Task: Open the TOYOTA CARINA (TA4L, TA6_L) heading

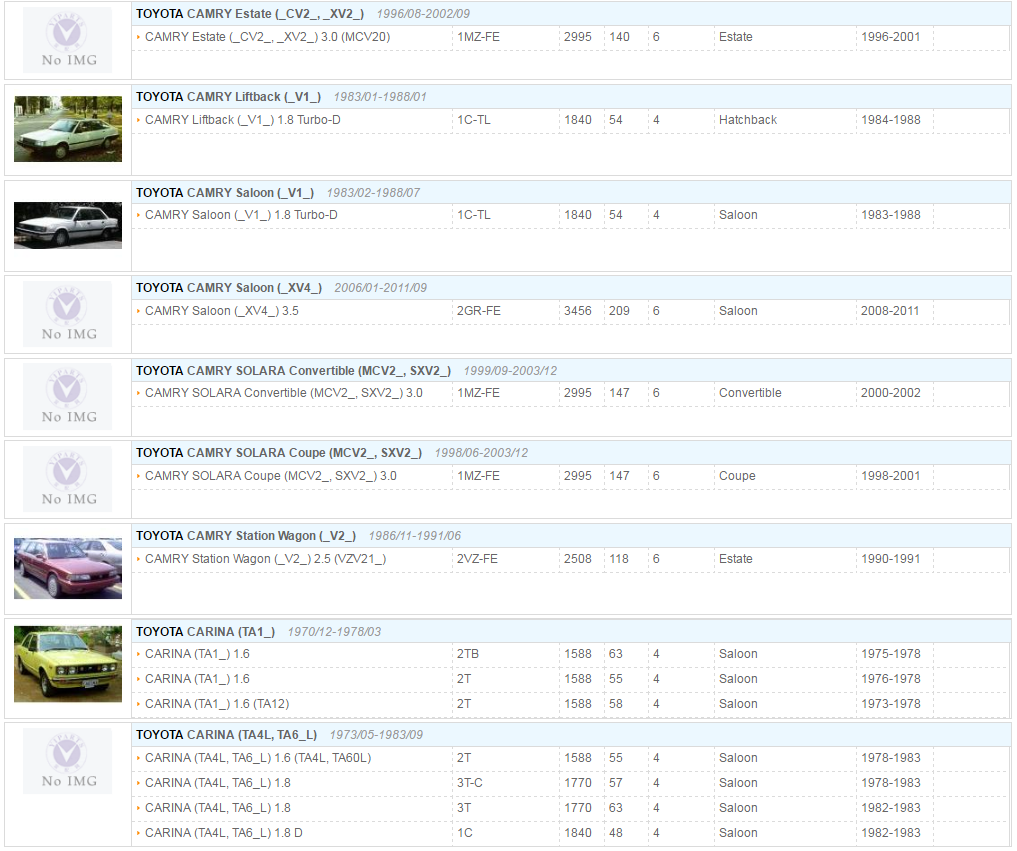Action: [226, 735]
